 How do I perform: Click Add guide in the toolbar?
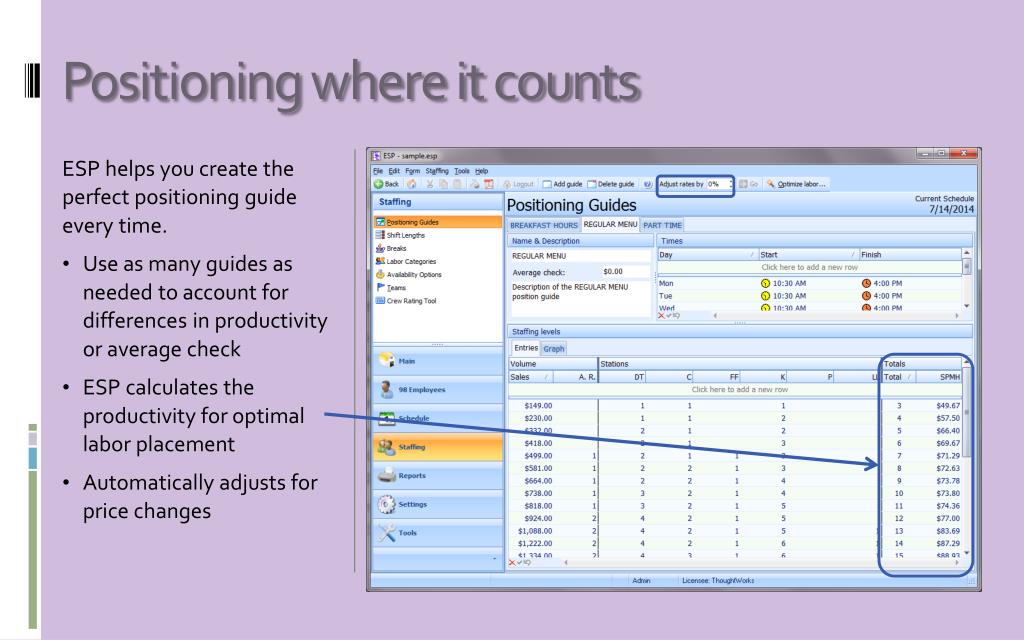[562, 184]
